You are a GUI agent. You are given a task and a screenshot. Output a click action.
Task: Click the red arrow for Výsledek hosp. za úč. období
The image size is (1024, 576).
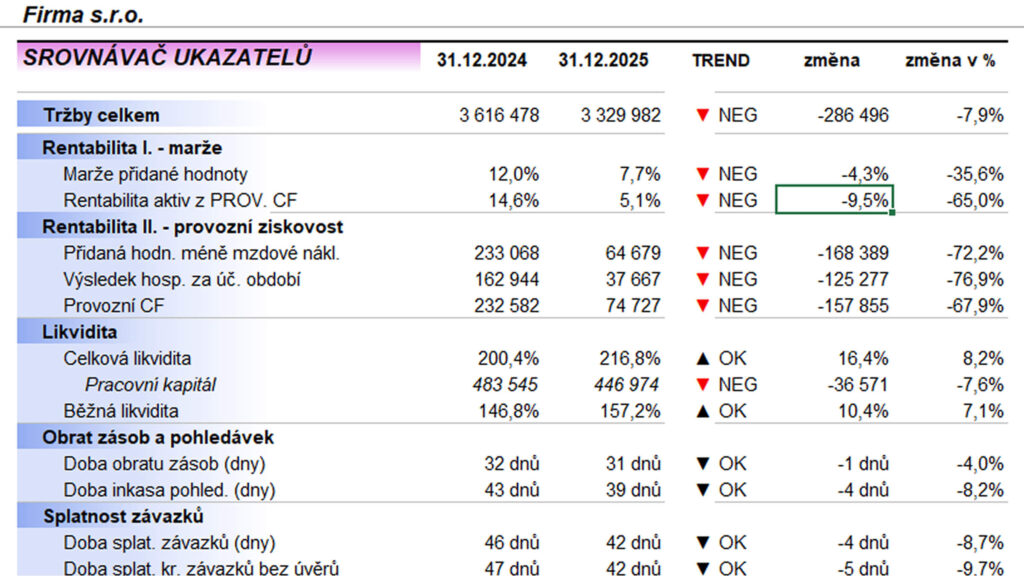pos(702,279)
